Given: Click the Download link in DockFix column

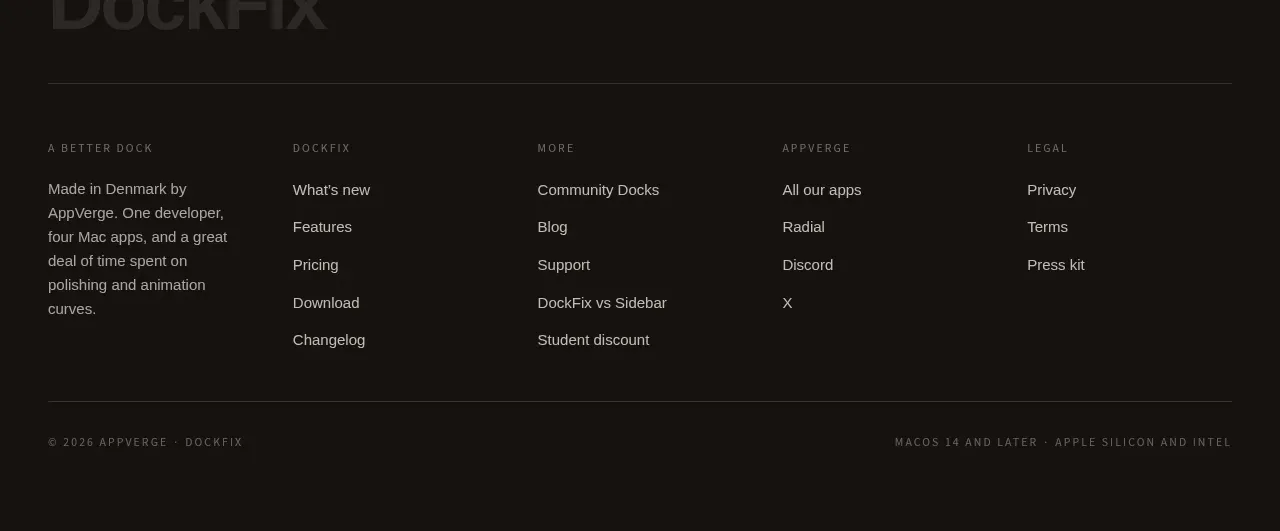Looking at the screenshot, I should click(x=326, y=303).
